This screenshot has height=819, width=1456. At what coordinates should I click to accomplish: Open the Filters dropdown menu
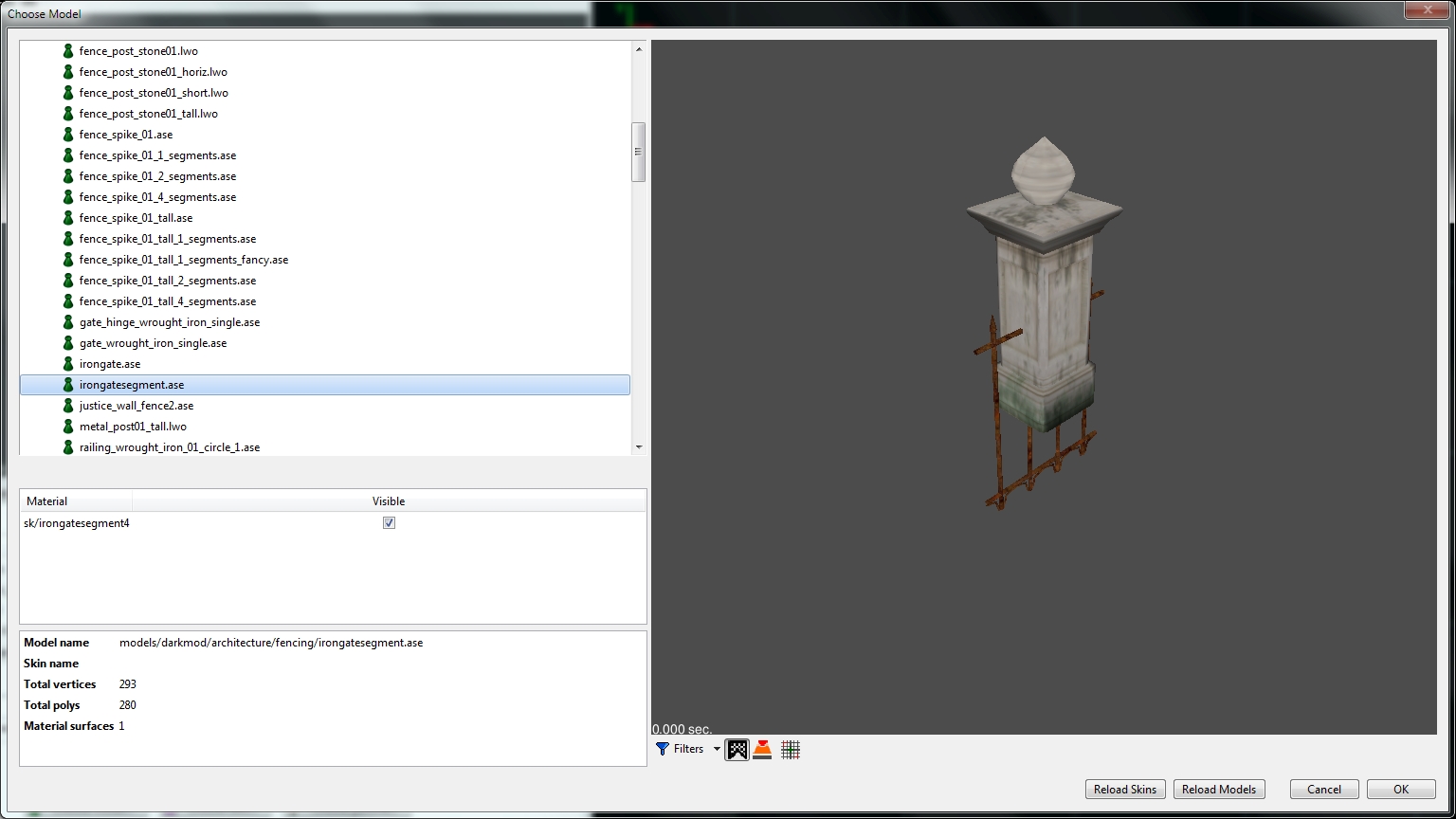tap(717, 750)
